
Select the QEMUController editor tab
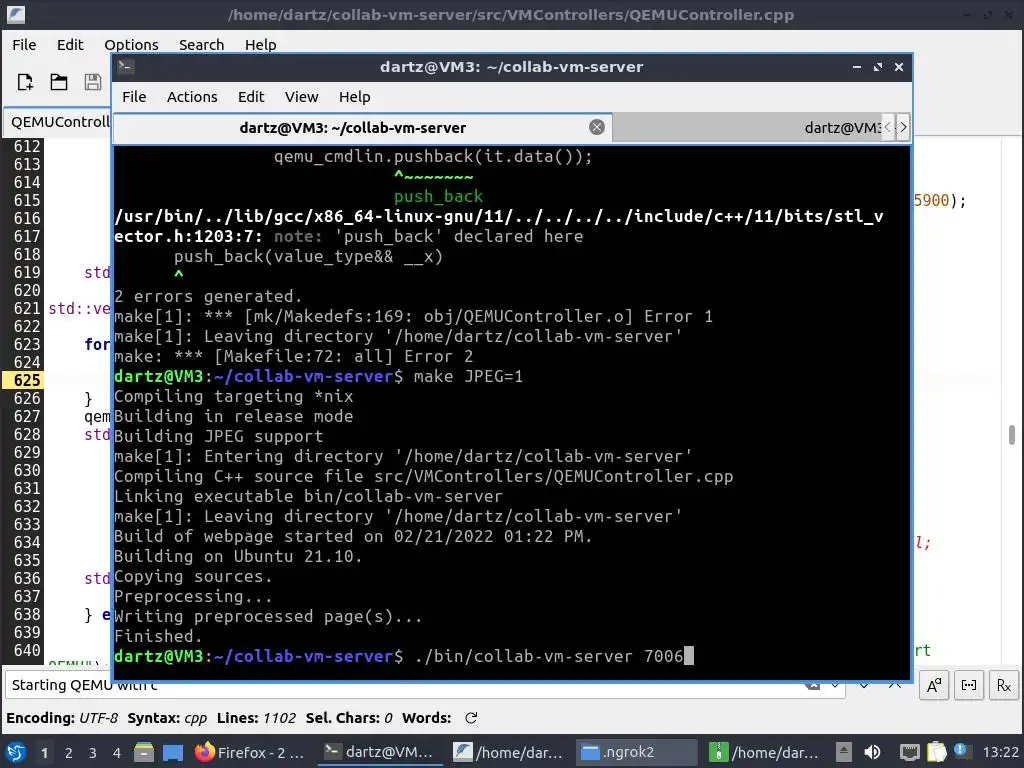click(57, 122)
